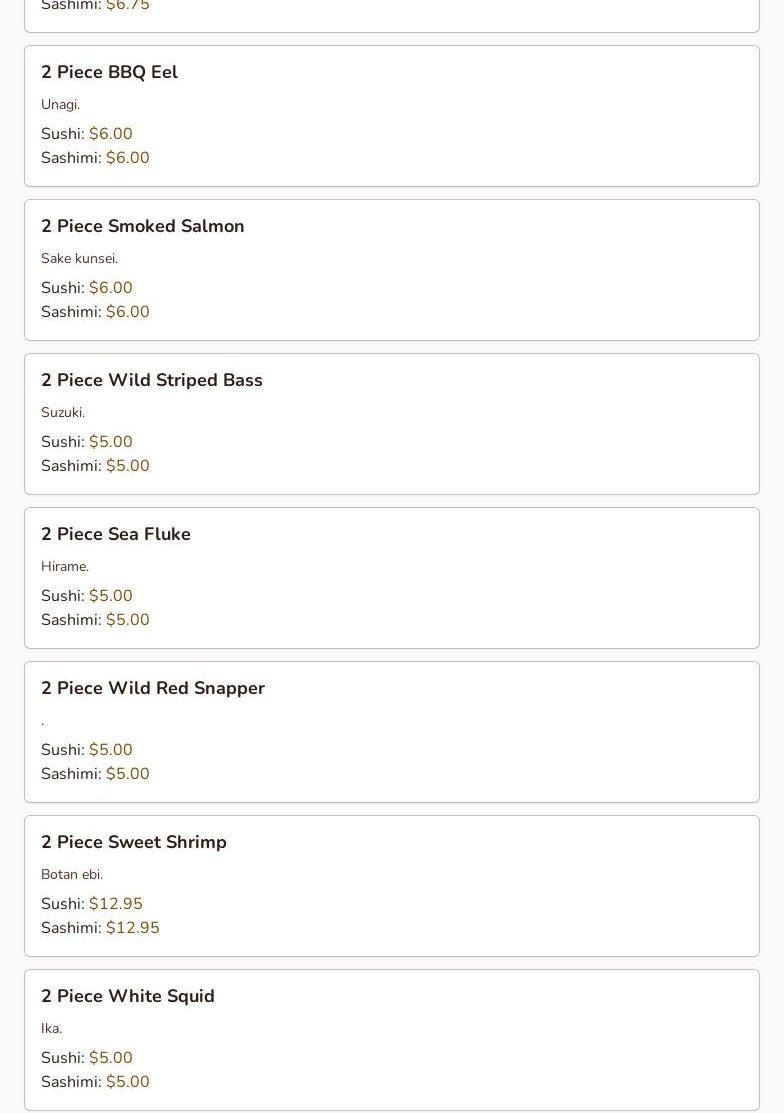This screenshot has height=1113, width=784.
Task: Click the 2 Piece Sea Fluke heading
Action: coord(115,534)
